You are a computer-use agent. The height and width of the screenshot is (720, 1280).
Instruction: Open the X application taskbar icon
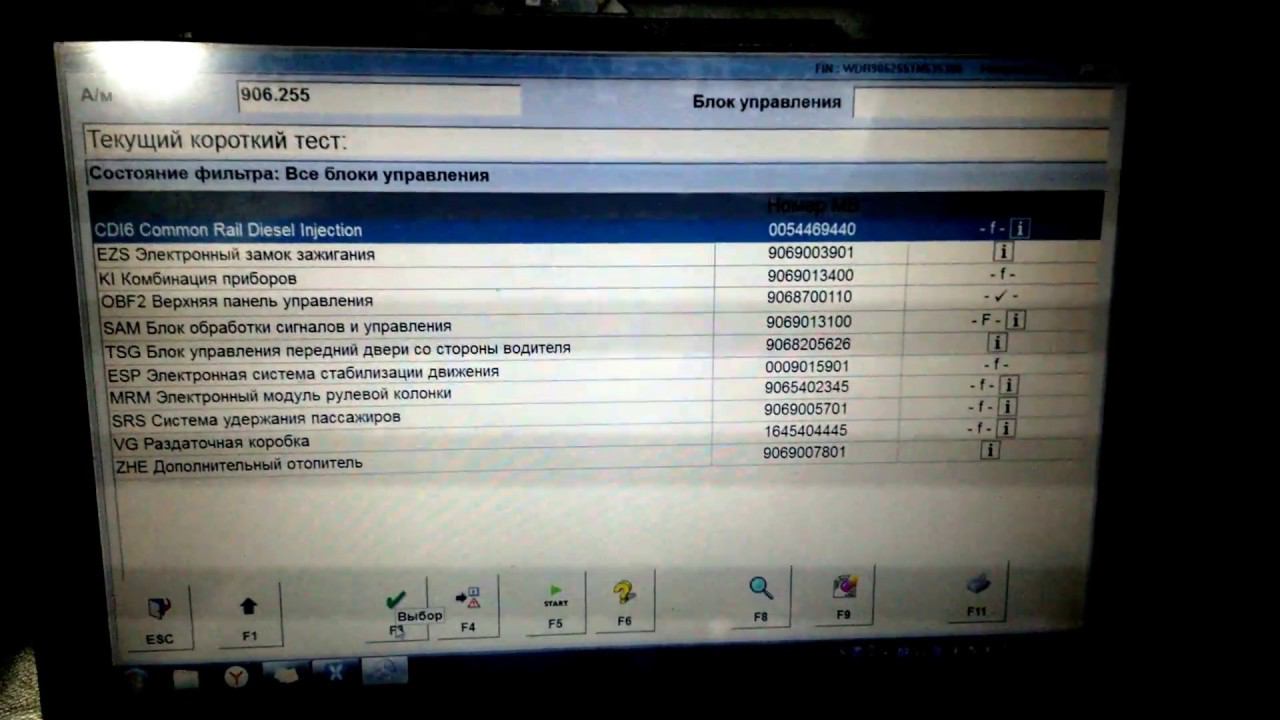[335, 672]
